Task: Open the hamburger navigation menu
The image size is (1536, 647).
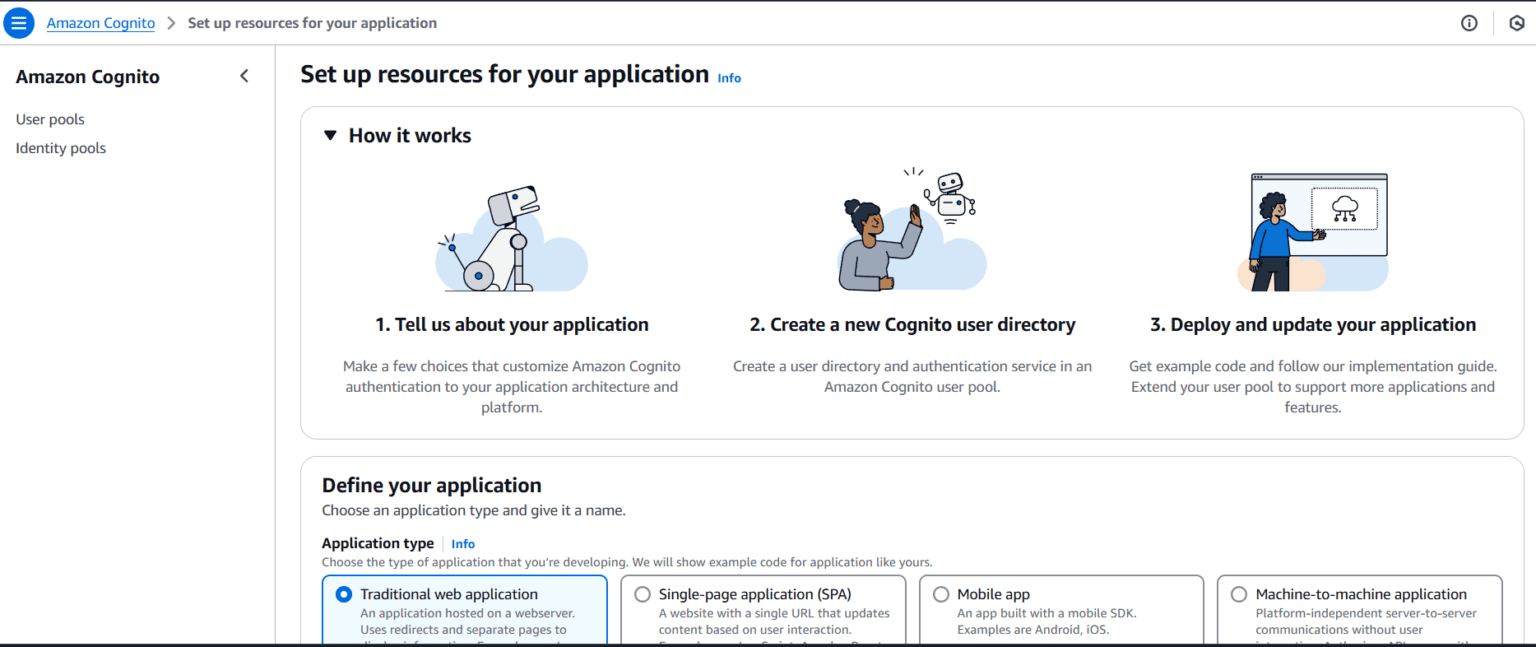Action: [x=18, y=22]
